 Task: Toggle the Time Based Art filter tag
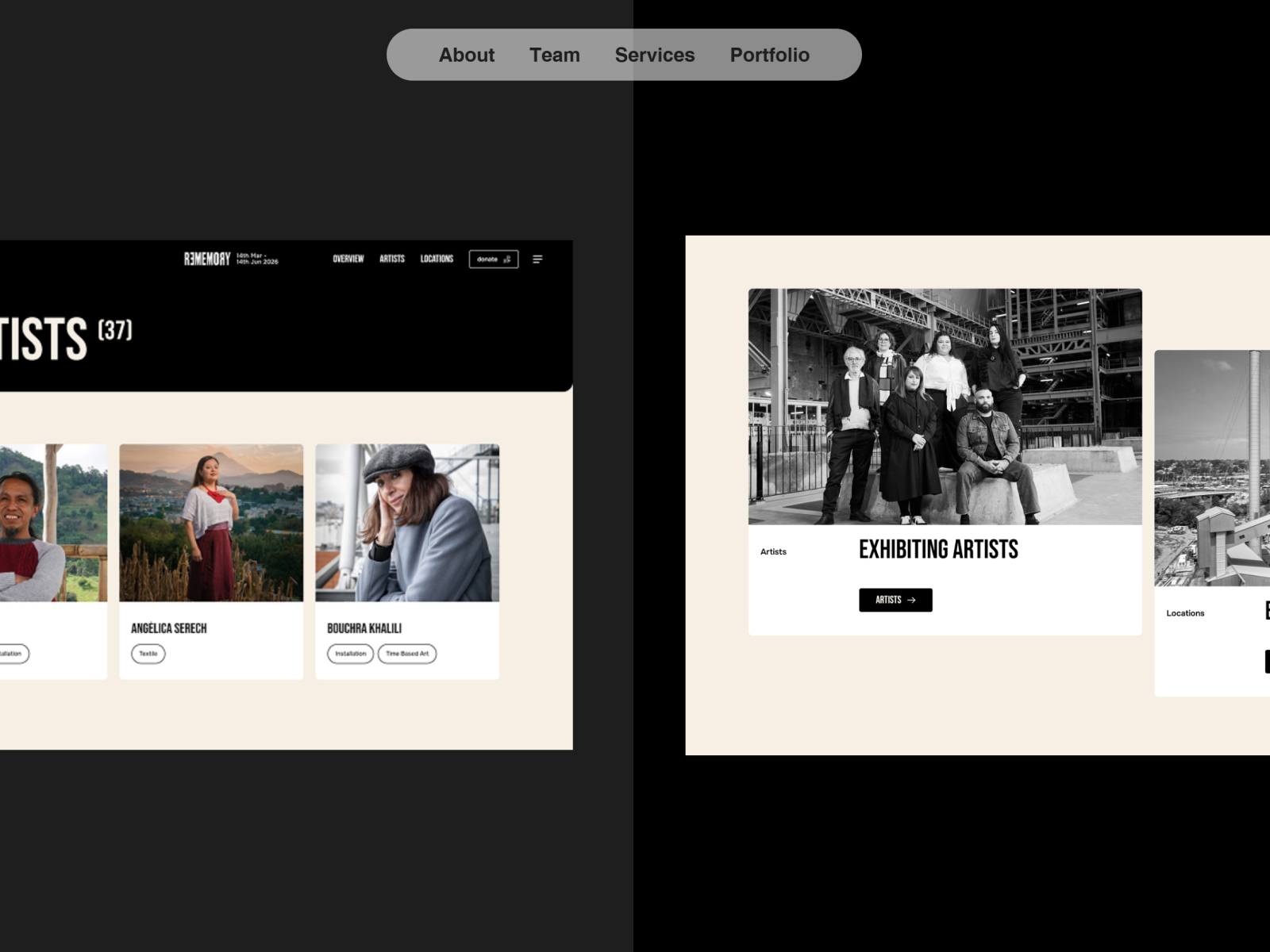(407, 654)
